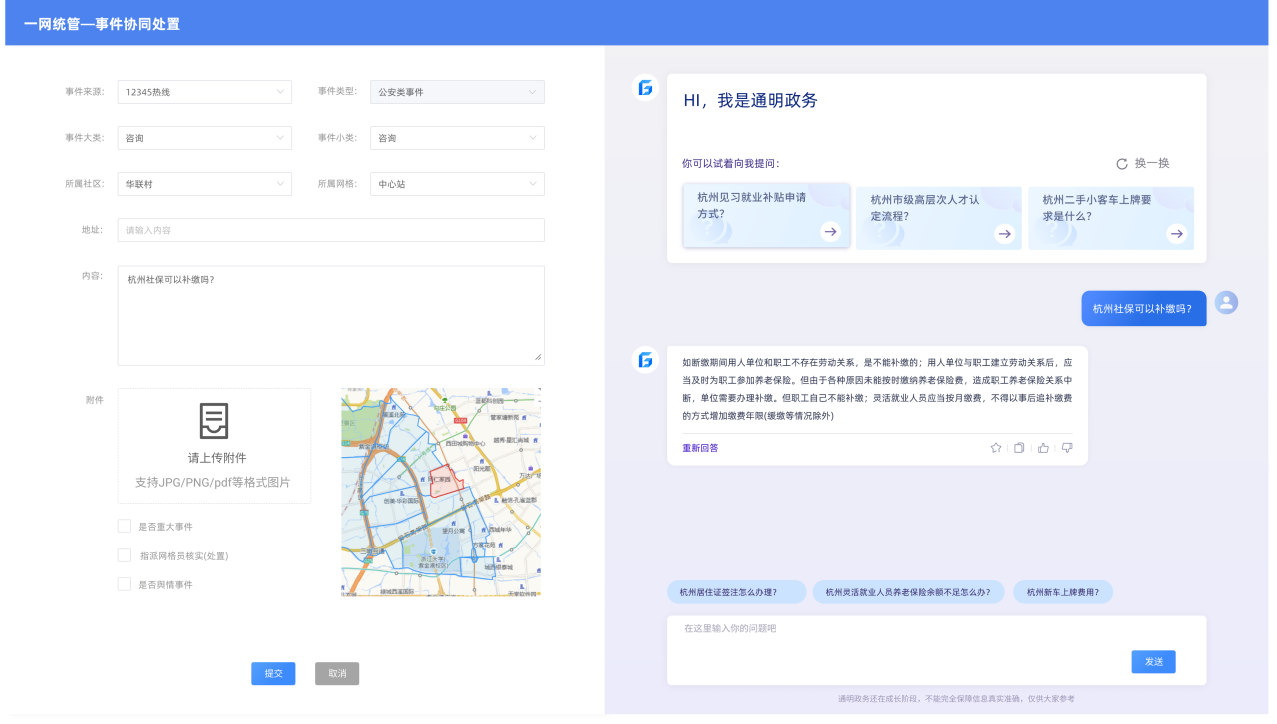Select suggested question 杭州新车上牌费用？
Screen dimensions: 1277x724
coord(1062,592)
